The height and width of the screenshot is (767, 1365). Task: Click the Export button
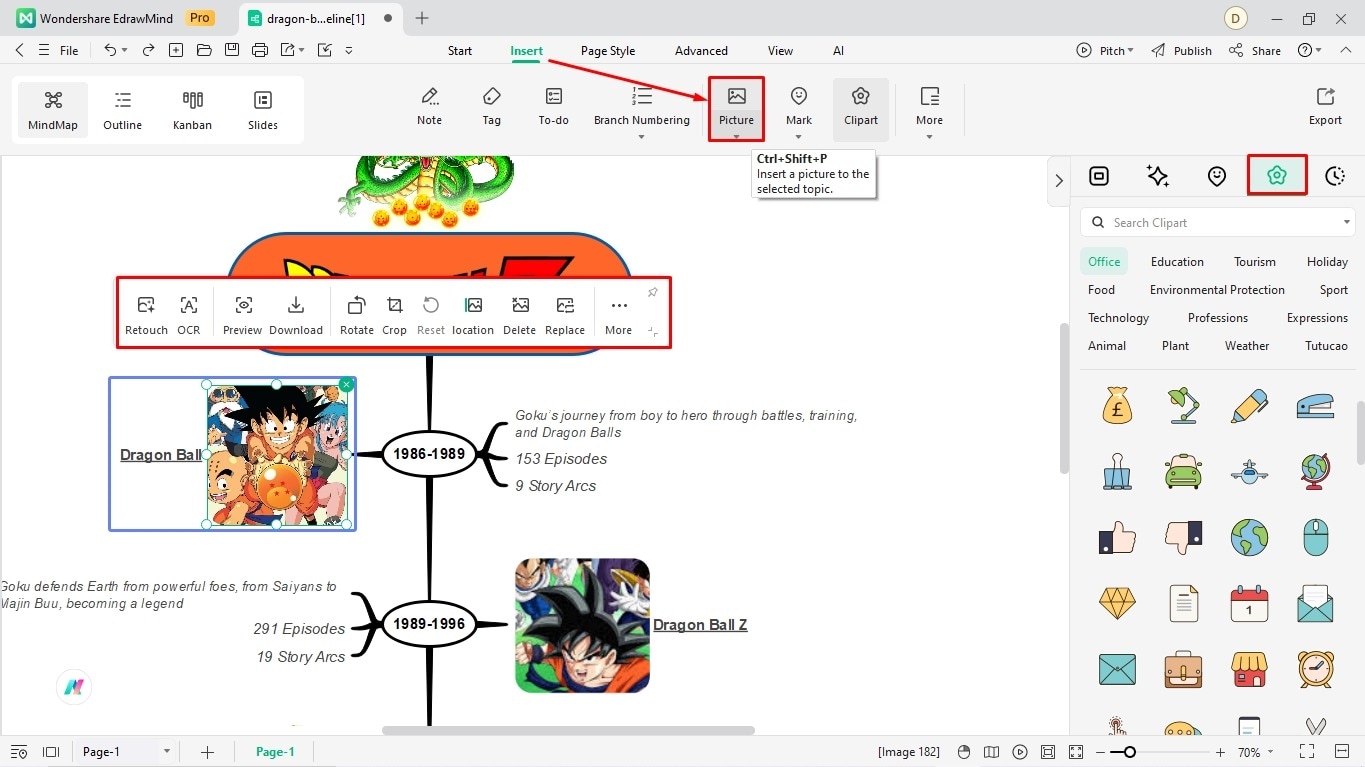[x=1325, y=107]
